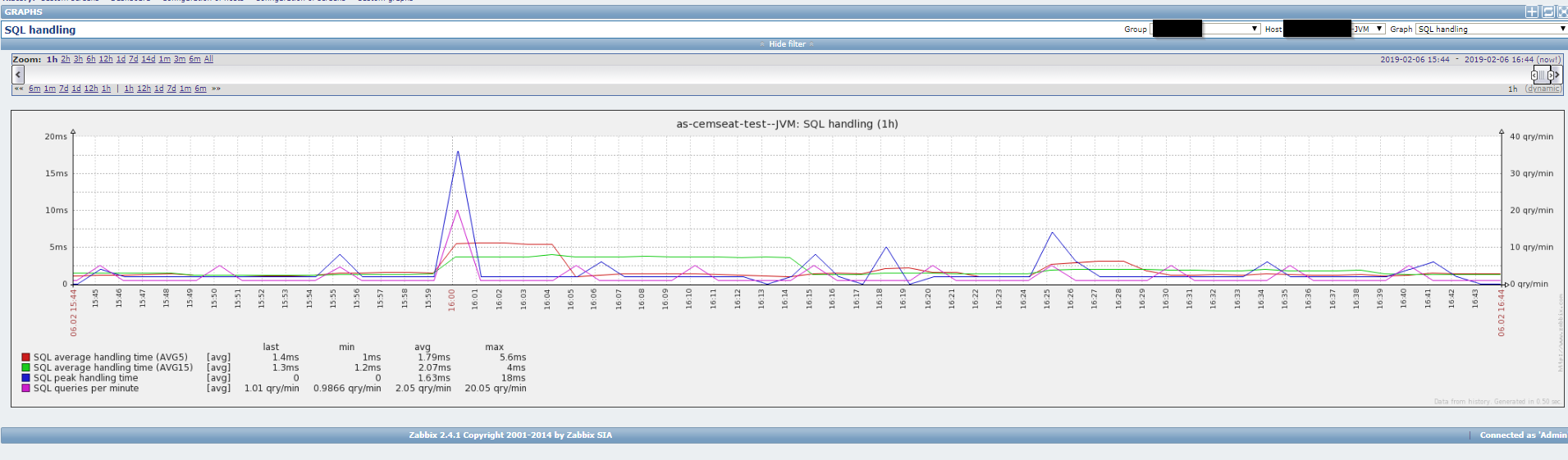Set zoom to 1m in Zoom row

coord(165,59)
